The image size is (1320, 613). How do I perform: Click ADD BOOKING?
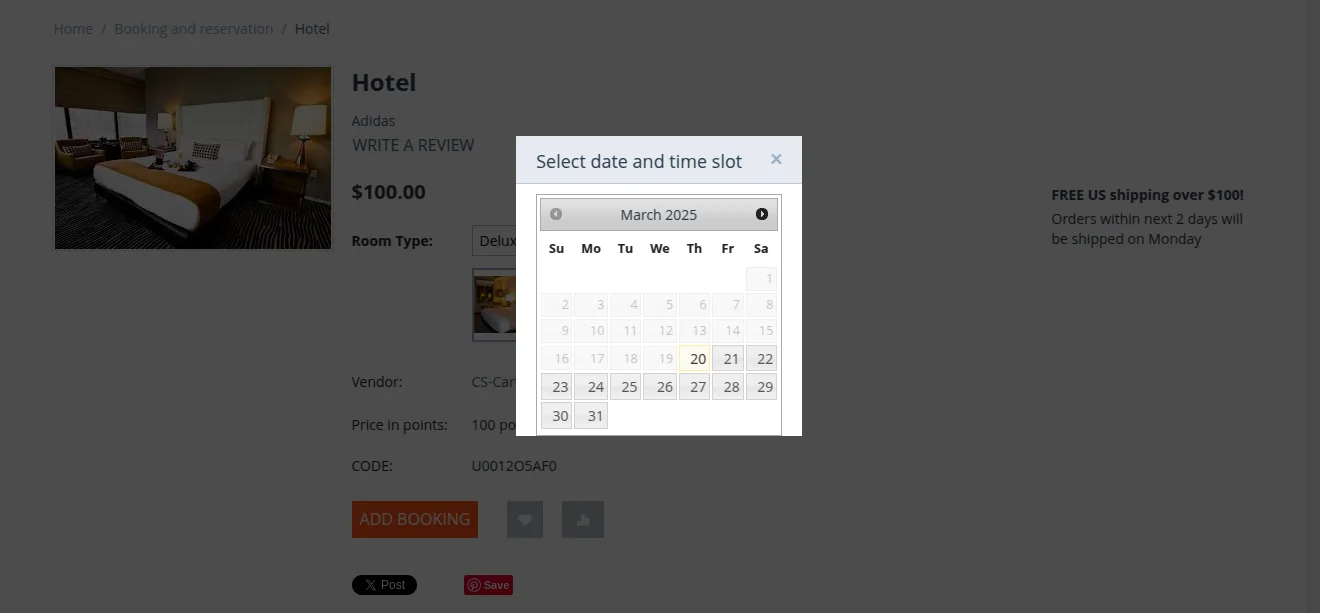414,519
